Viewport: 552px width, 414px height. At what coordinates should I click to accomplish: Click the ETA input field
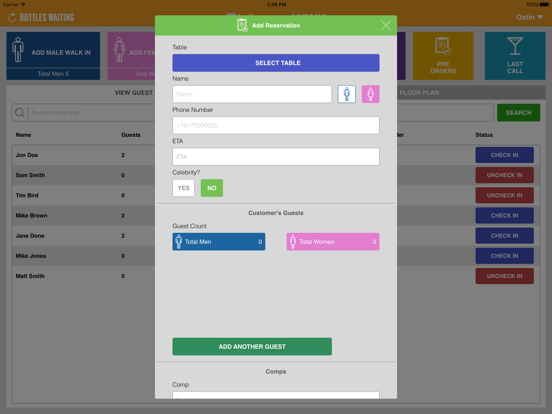[x=276, y=157]
